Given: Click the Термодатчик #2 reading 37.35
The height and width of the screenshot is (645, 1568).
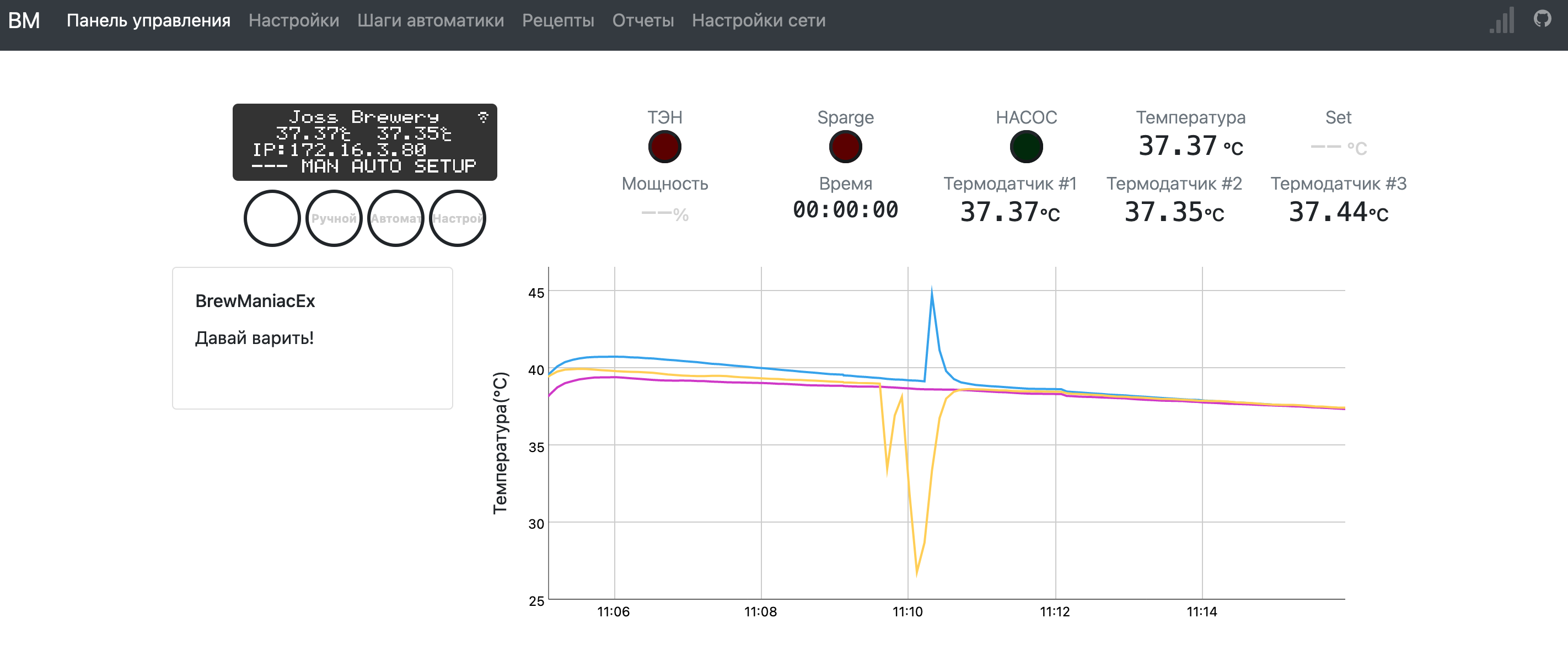Looking at the screenshot, I should coord(1174,212).
